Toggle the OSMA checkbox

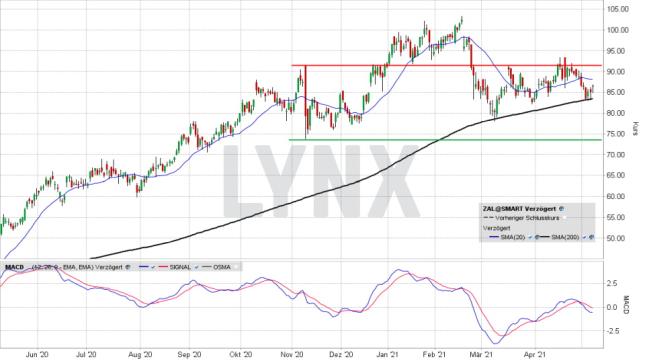coord(236,267)
